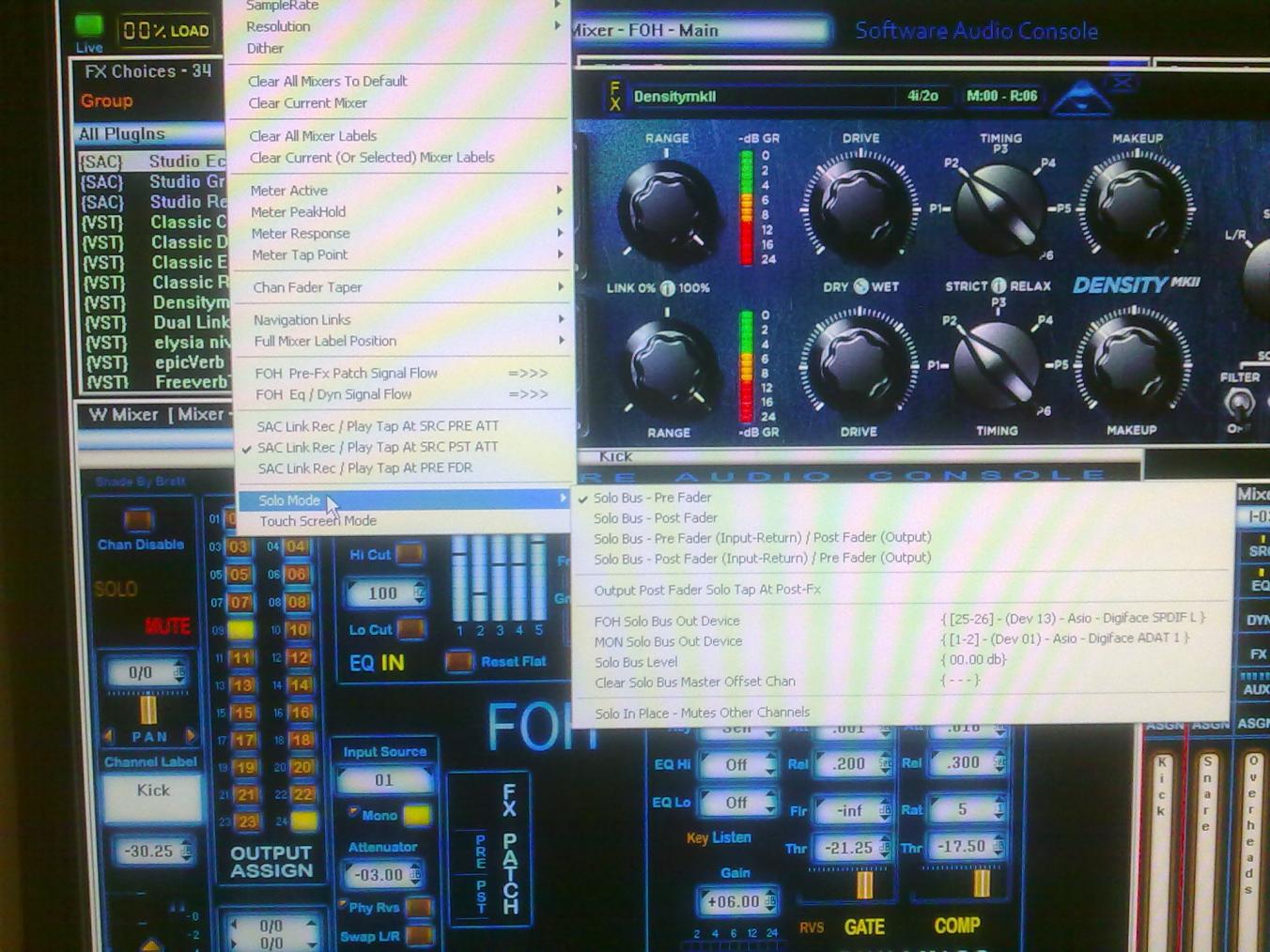This screenshot has height=952, width=1270.
Task: Expand the Navigation Links submenu
Action: tap(404, 320)
